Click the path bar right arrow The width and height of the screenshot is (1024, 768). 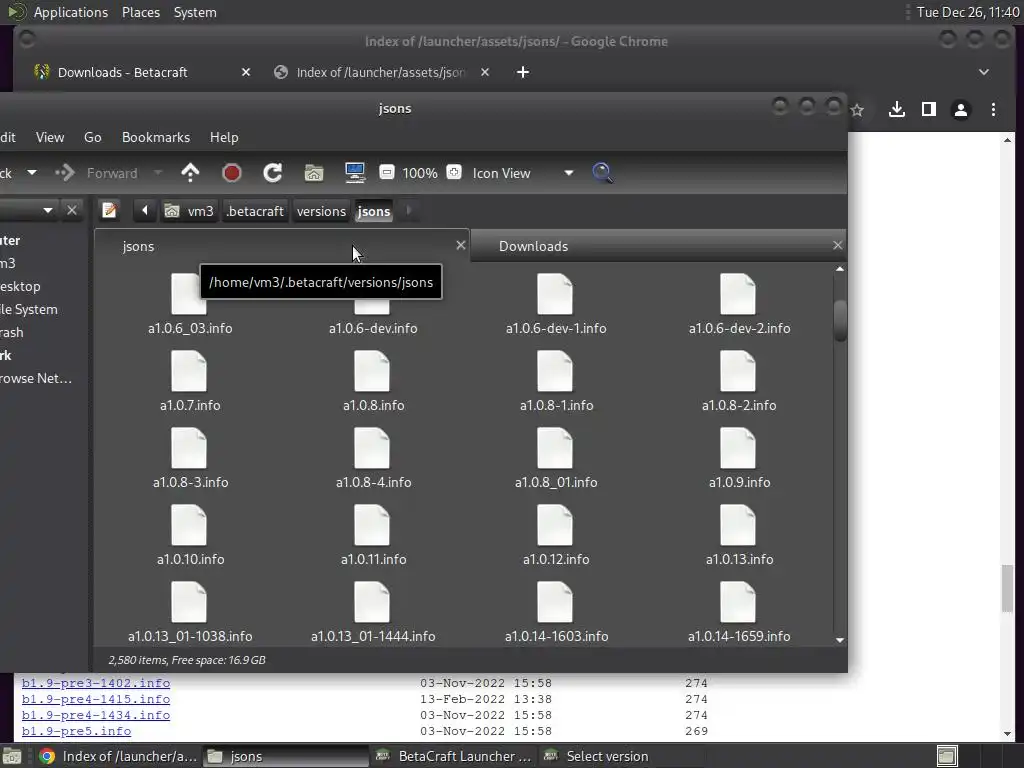409,211
